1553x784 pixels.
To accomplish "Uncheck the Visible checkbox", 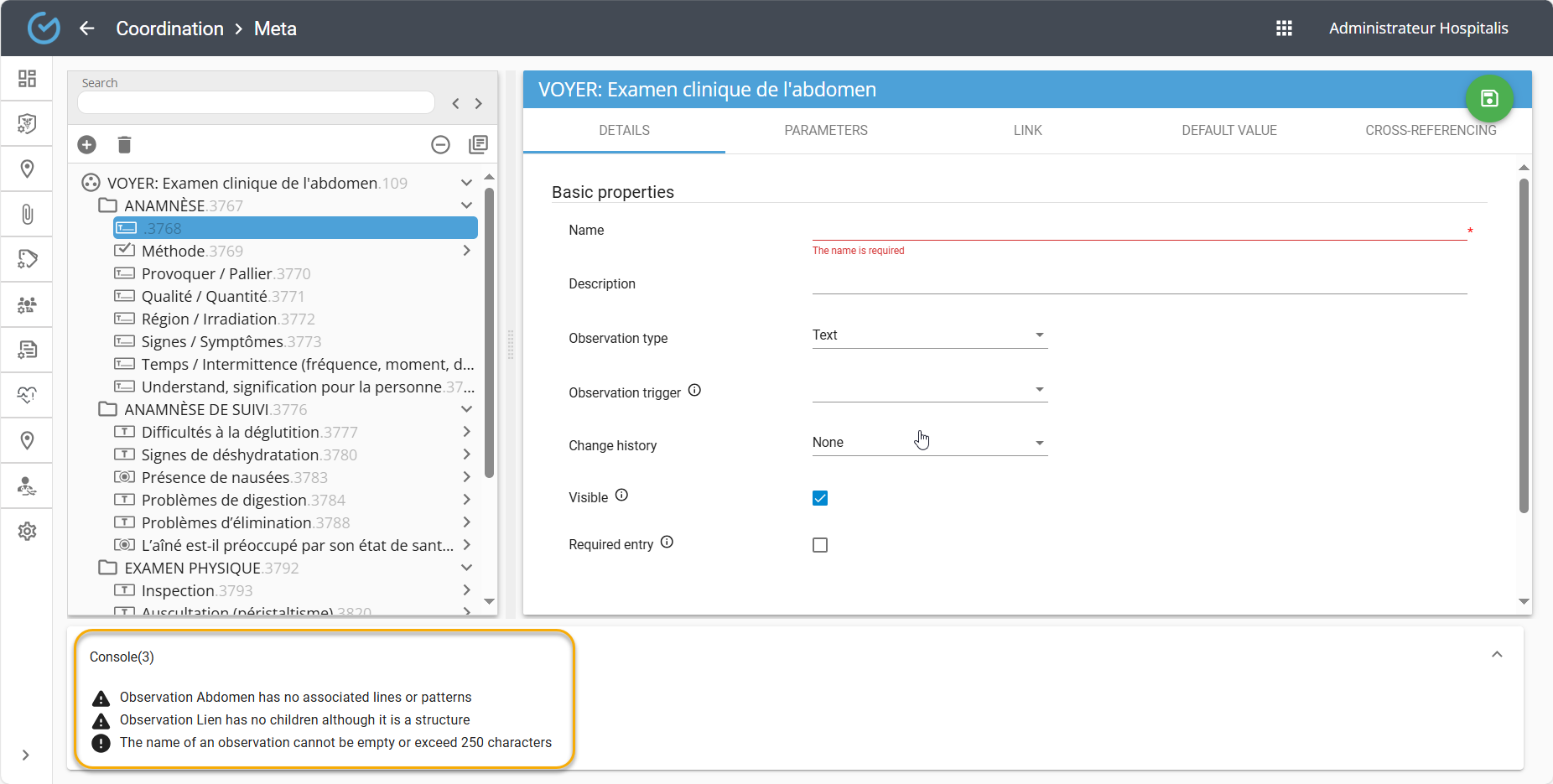I will (x=820, y=498).
